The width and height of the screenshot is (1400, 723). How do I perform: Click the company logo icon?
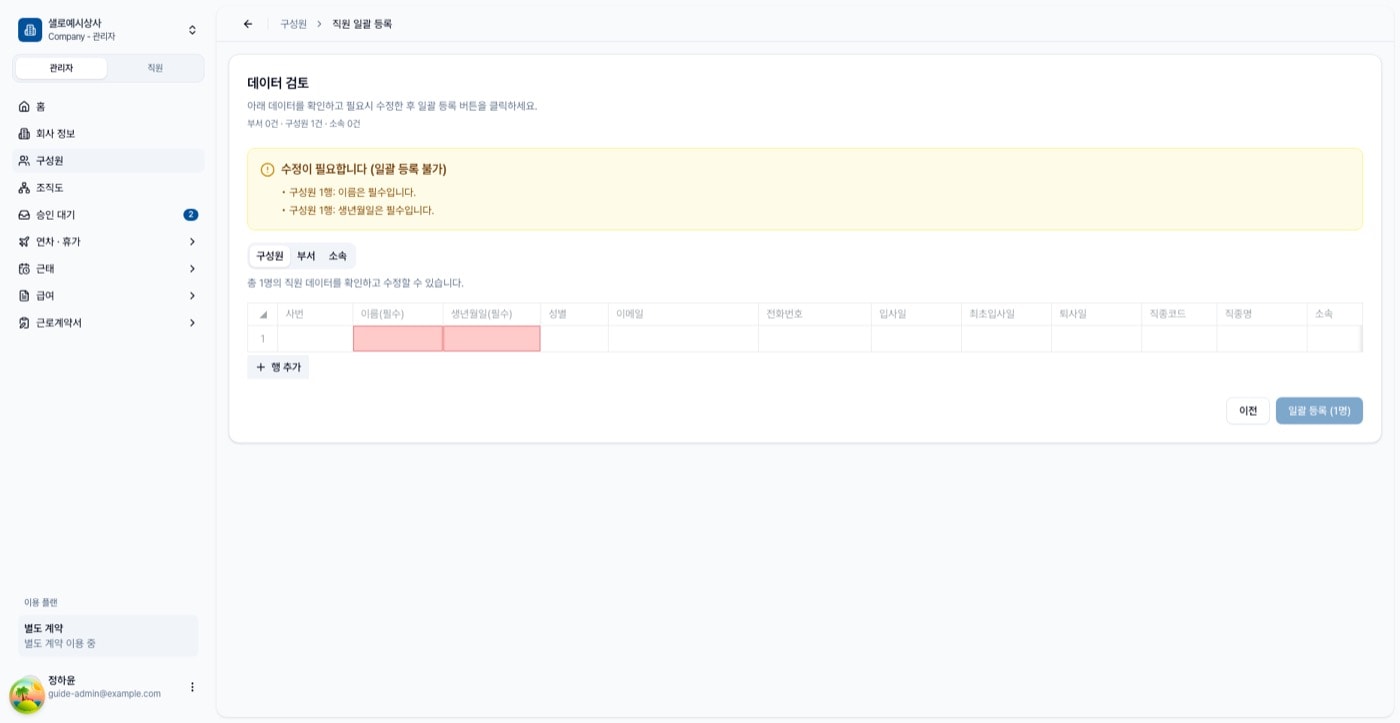[x=30, y=30]
